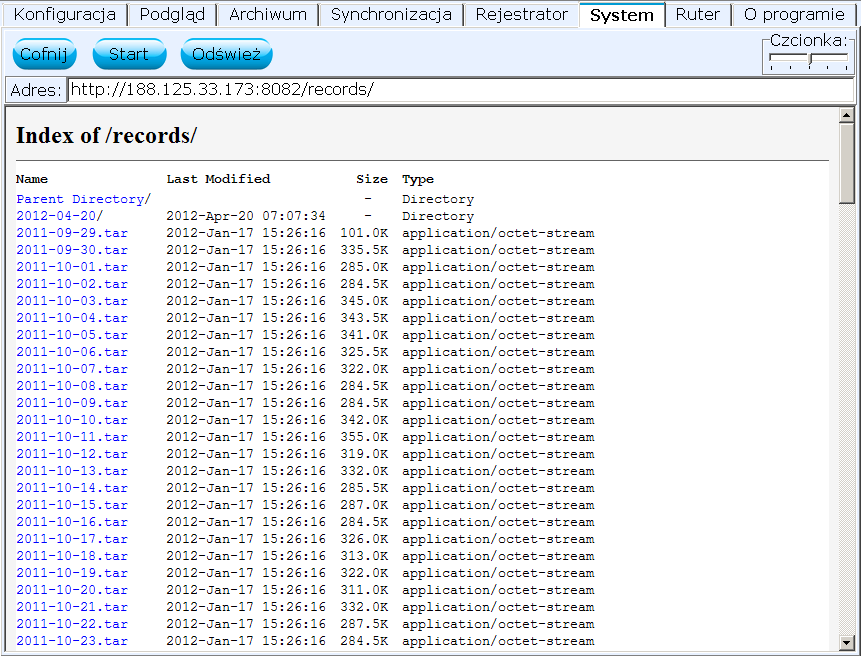Open the 2011-10-22.tar link
This screenshot has height=656, width=861.
[x=72, y=624]
